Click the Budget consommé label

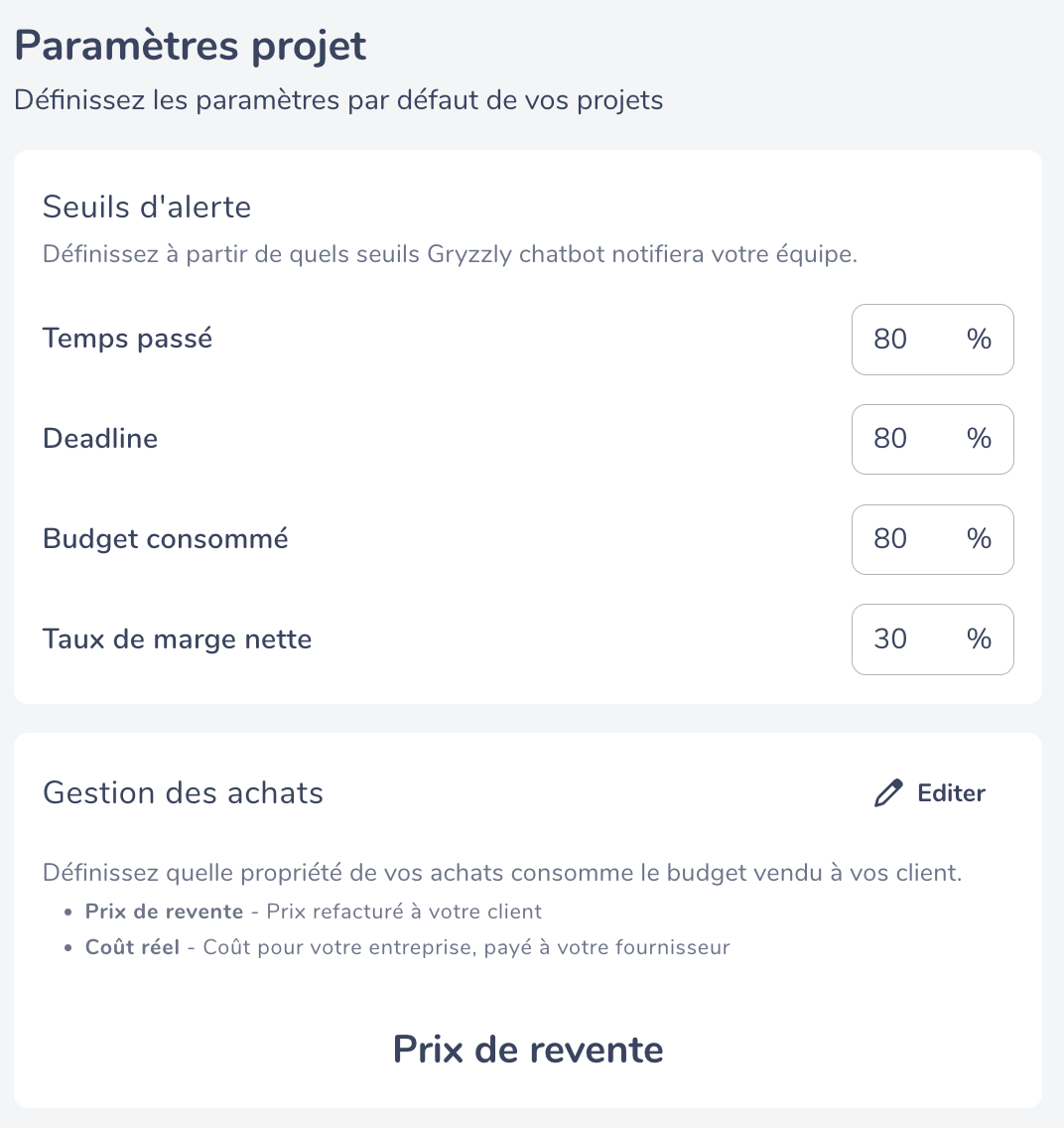pyautogui.click(x=166, y=539)
